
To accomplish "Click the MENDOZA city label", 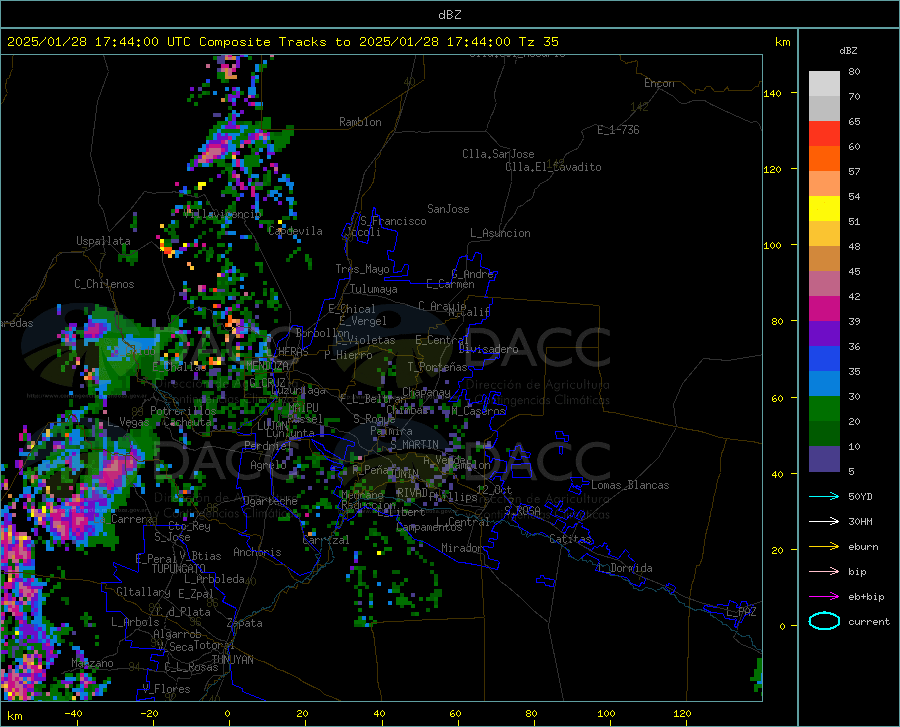I will coord(267,365).
